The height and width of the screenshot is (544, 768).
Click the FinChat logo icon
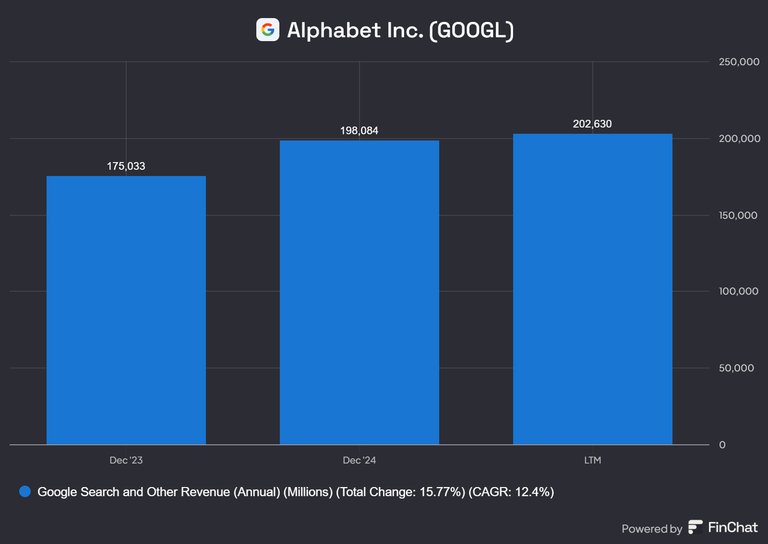coord(695,527)
